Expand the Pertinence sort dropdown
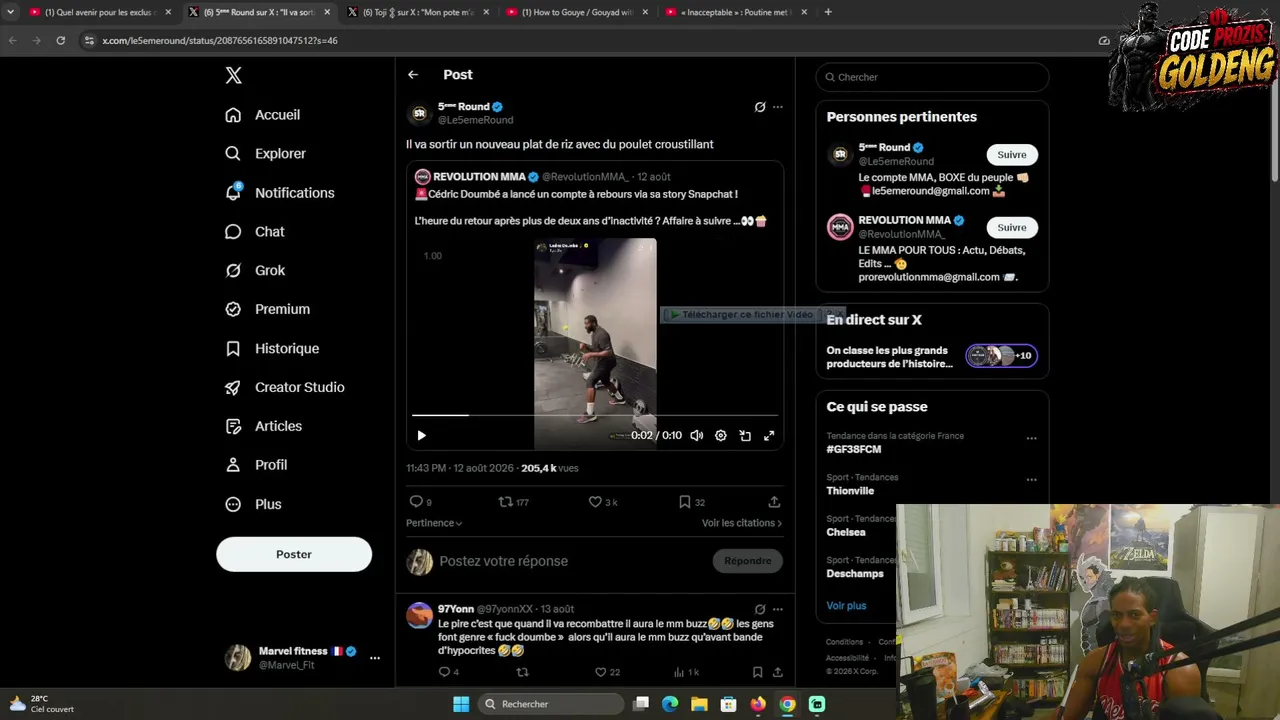Screen dimensions: 1280x720 pyautogui.click(x=434, y=523)
